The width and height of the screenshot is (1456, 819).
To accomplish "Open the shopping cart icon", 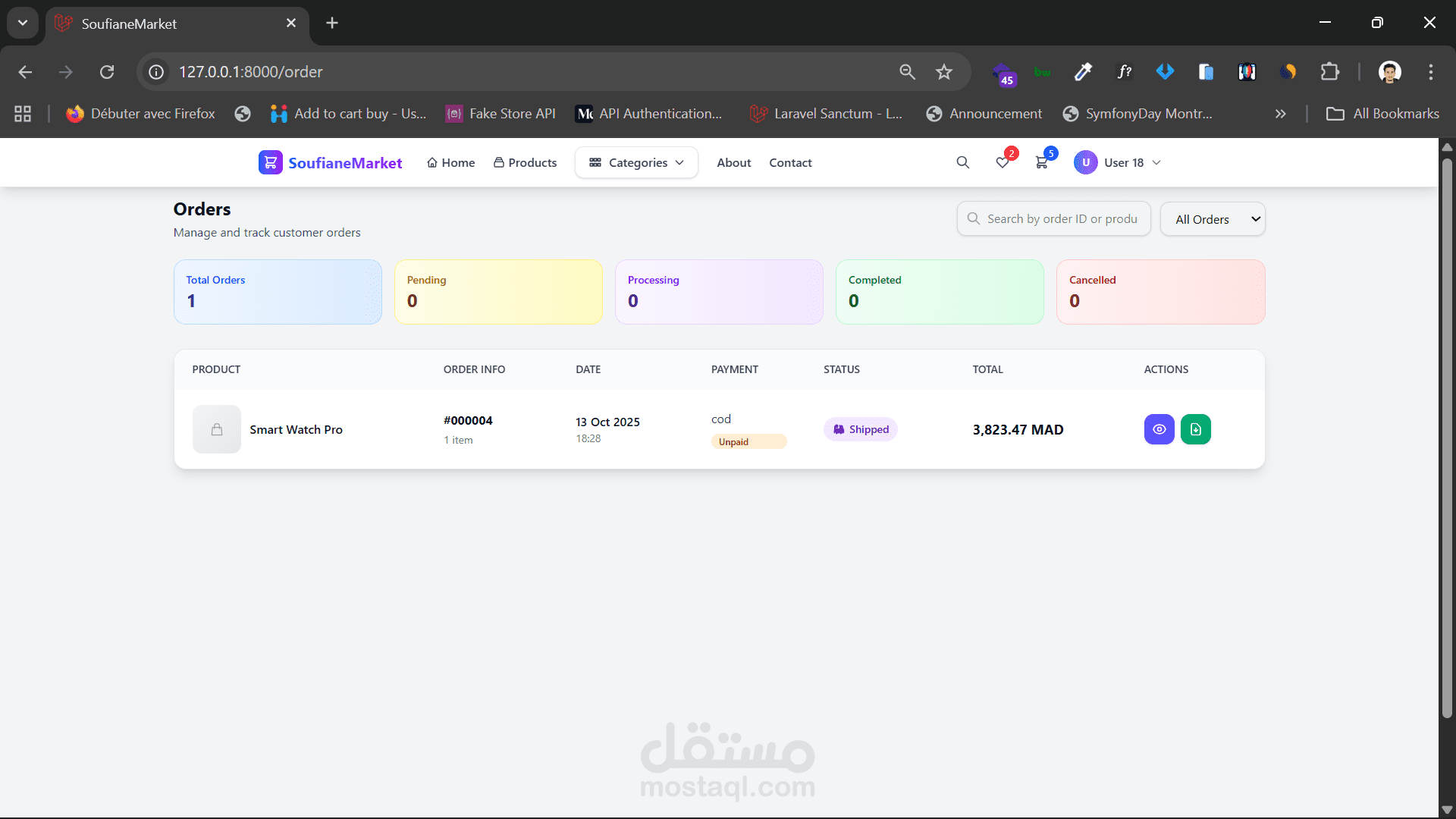I will pyautogui.click(x=1042, y=162).
